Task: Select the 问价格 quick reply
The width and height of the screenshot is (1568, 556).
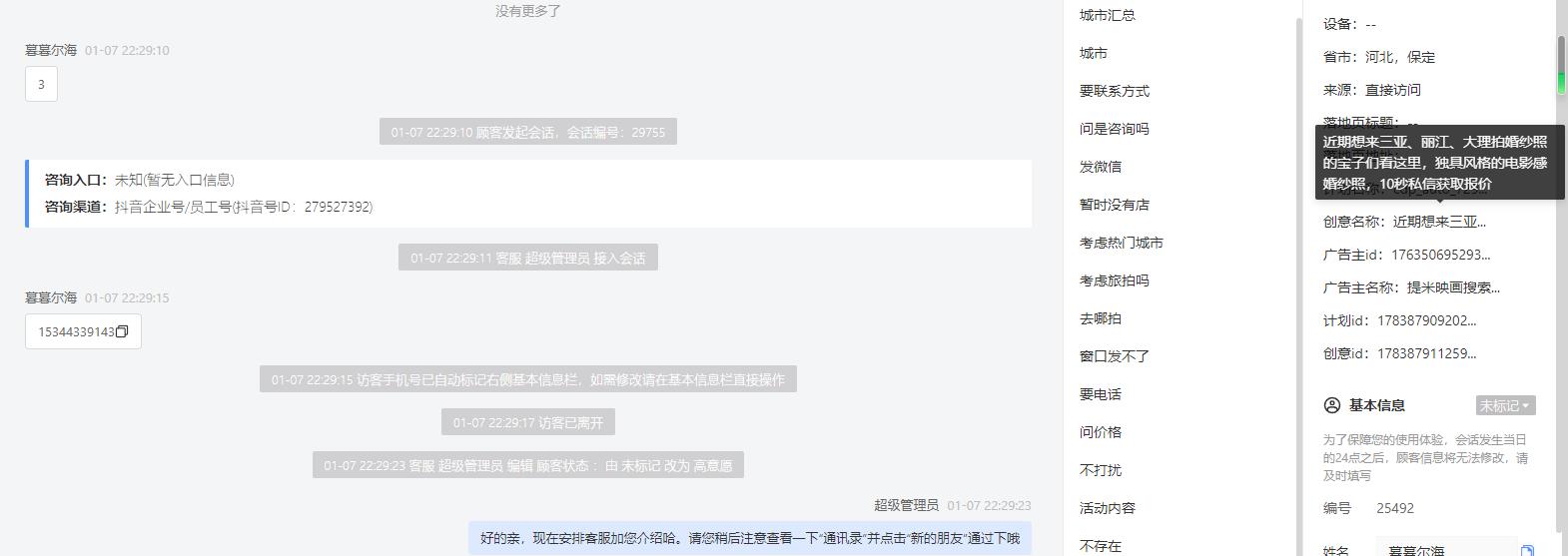Action: click(x=1101, y=432)
